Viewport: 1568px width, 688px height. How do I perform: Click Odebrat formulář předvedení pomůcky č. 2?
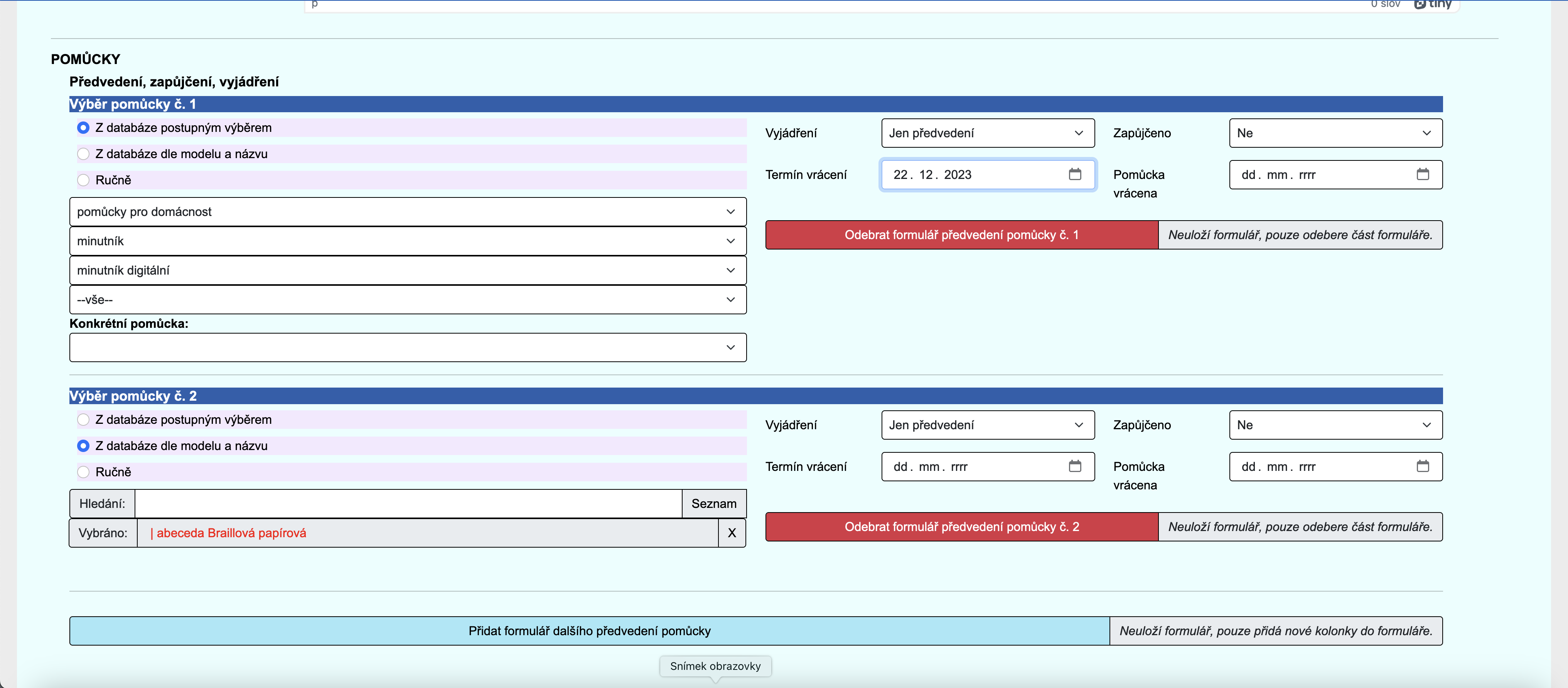[x=961, y=527]
